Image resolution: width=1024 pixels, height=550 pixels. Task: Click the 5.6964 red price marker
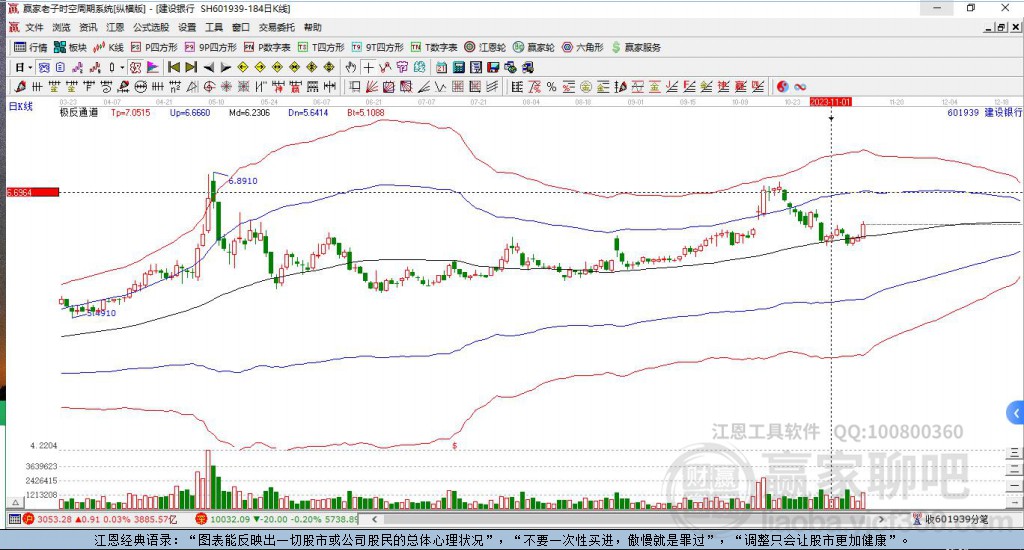(33, 192)
